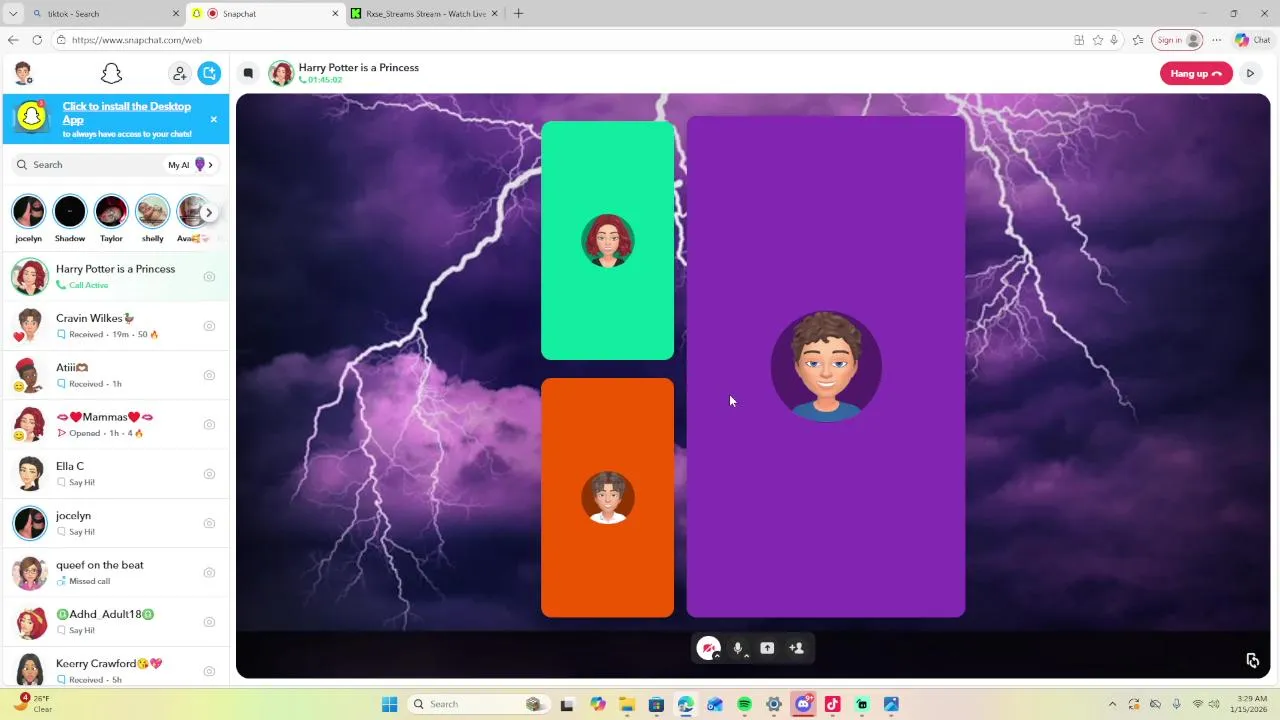
Task: Open browser settings ellipsis menu
Action: [1216, 40]
